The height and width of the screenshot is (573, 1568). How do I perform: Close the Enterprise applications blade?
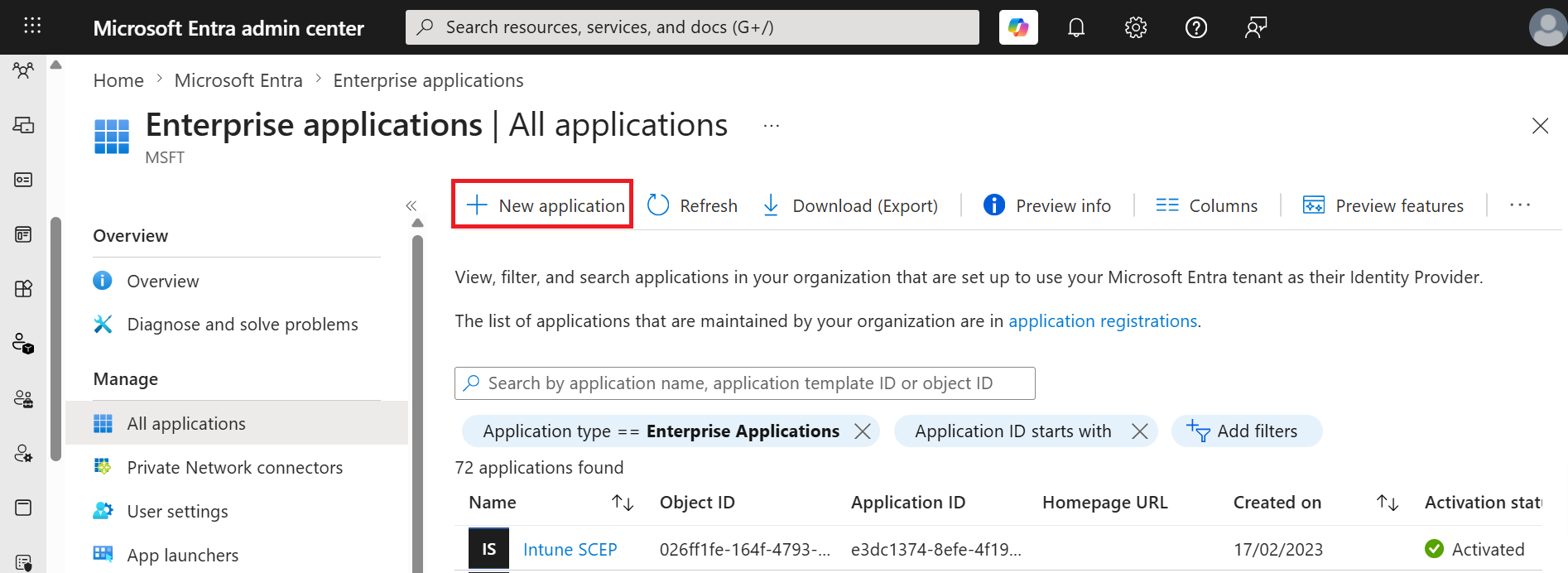point(1540,126)
